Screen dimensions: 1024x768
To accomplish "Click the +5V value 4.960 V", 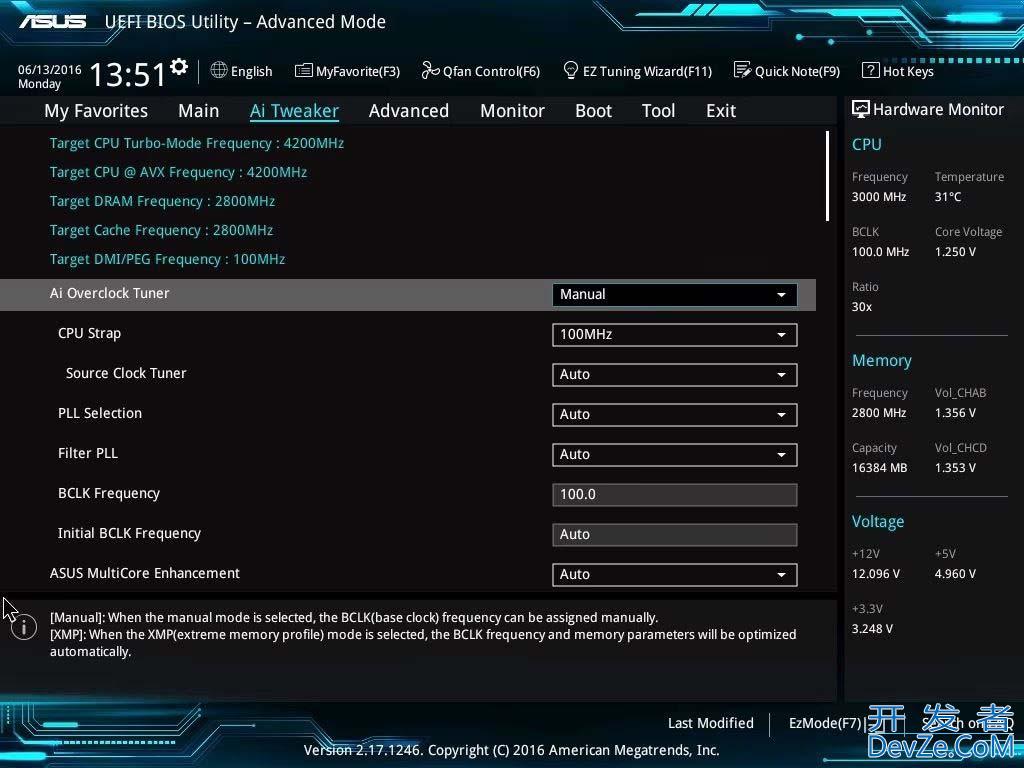I will point(955,573).
